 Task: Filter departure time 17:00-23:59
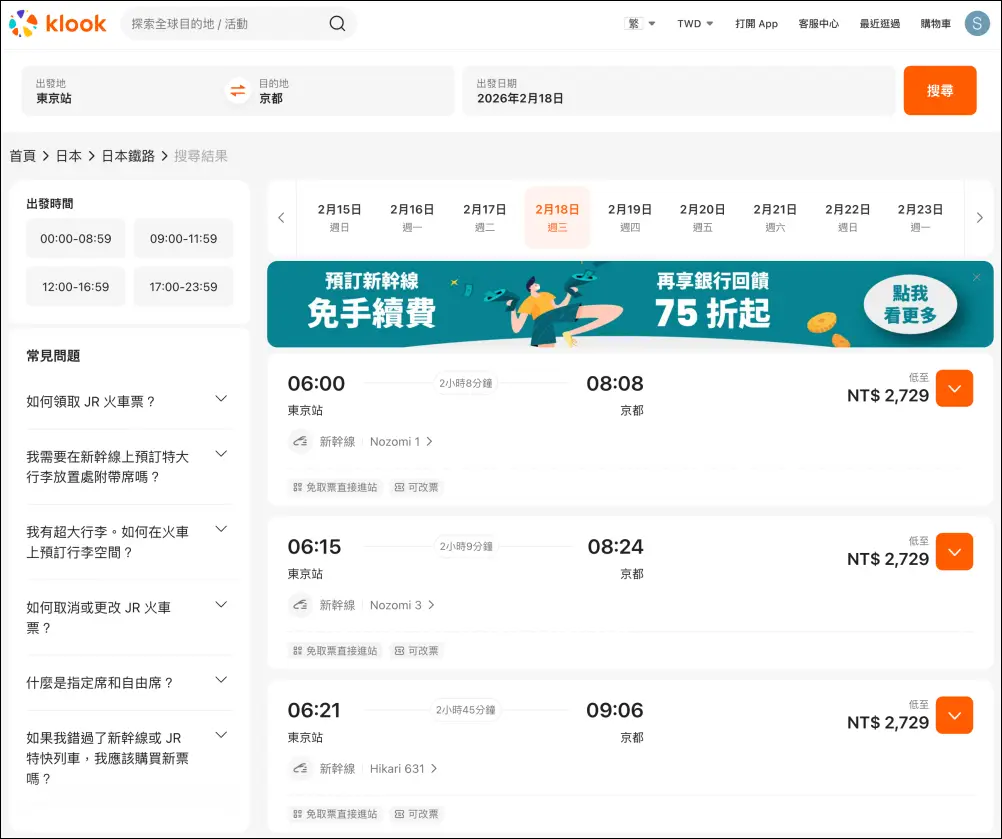tap(183, 287)
